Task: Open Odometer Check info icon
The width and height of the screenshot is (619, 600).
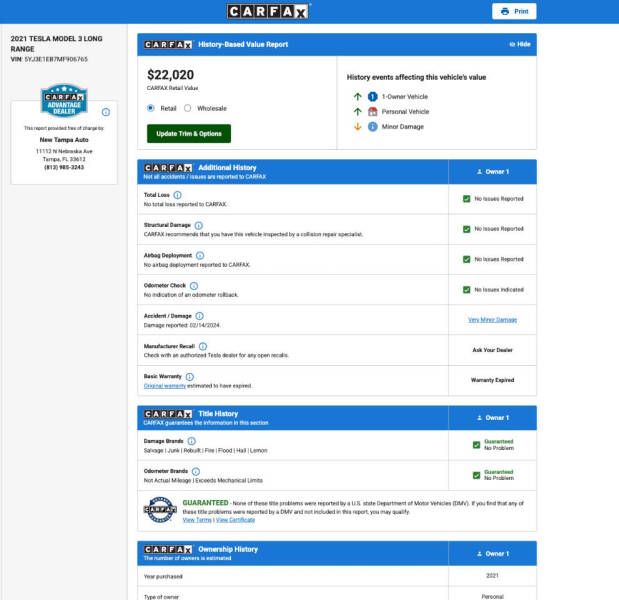Action: click(x=194, y=286)
